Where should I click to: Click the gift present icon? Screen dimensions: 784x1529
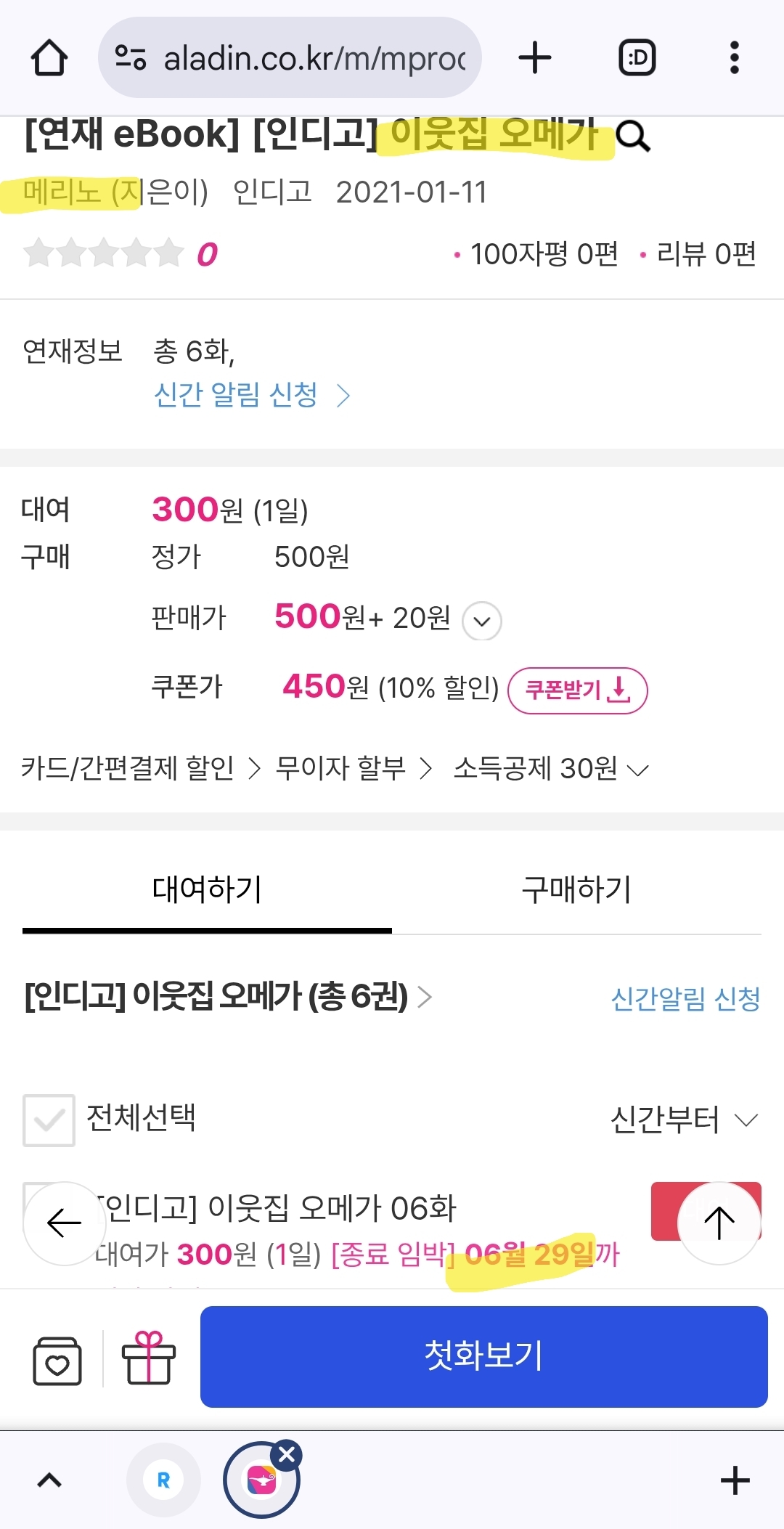pyautogui.click(x=149, y=1358)
